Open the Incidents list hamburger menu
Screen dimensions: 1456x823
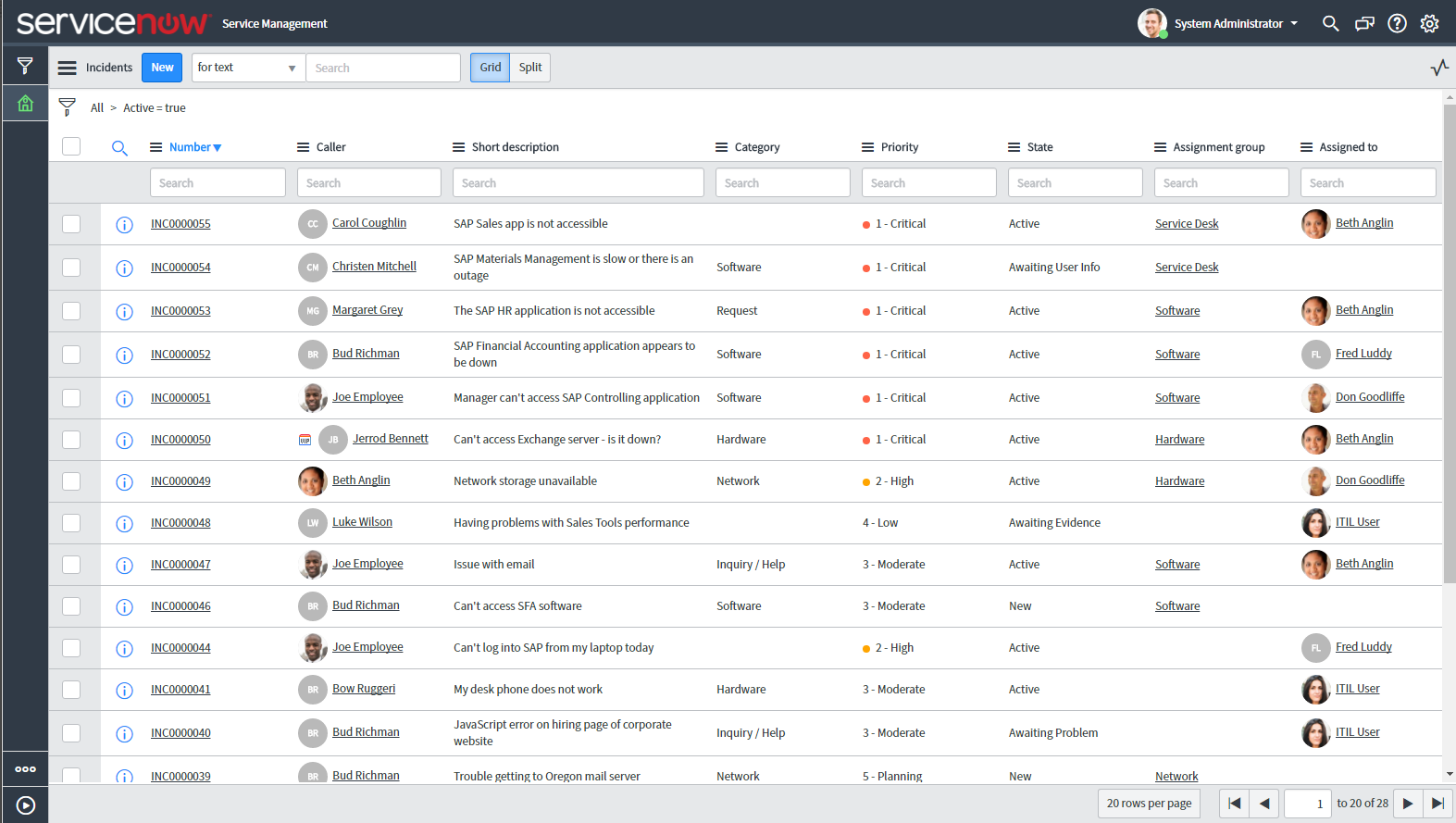pos(68,68)
